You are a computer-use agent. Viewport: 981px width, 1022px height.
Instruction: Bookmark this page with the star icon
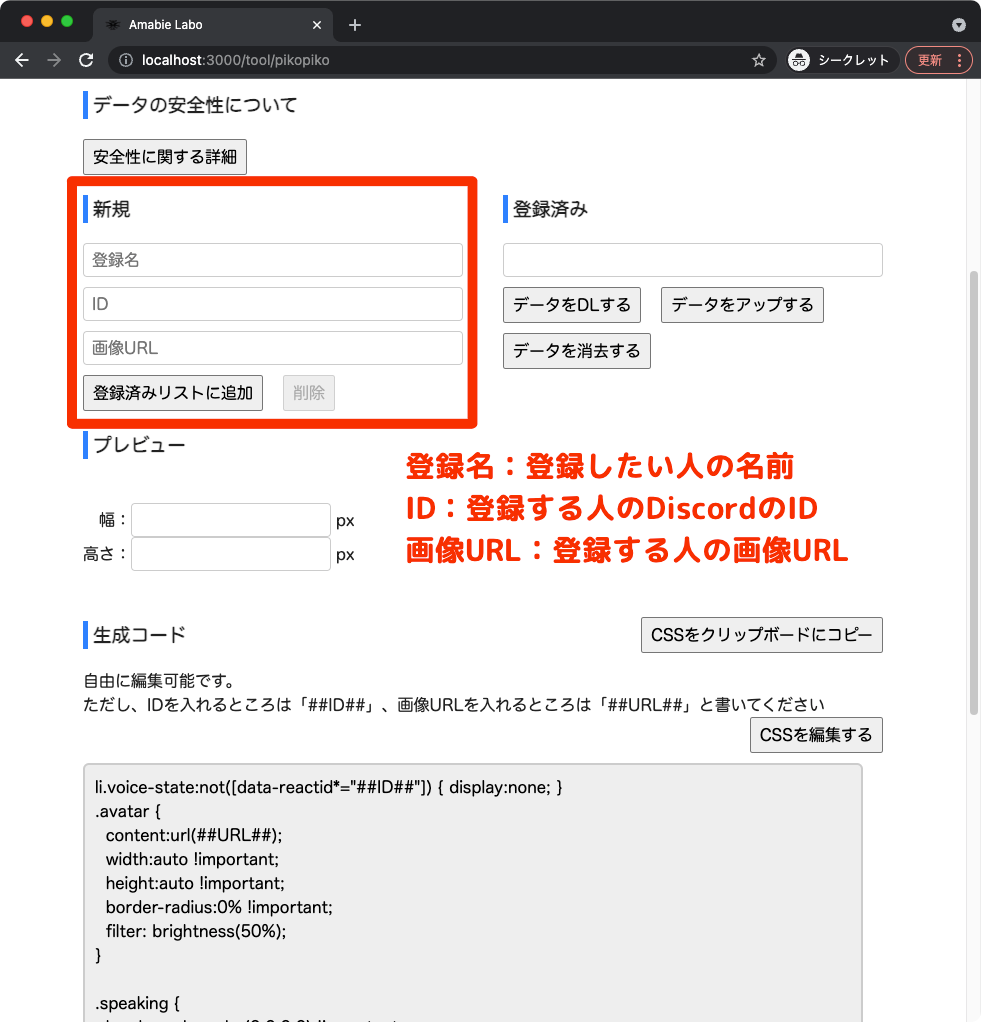coord(759,61)
